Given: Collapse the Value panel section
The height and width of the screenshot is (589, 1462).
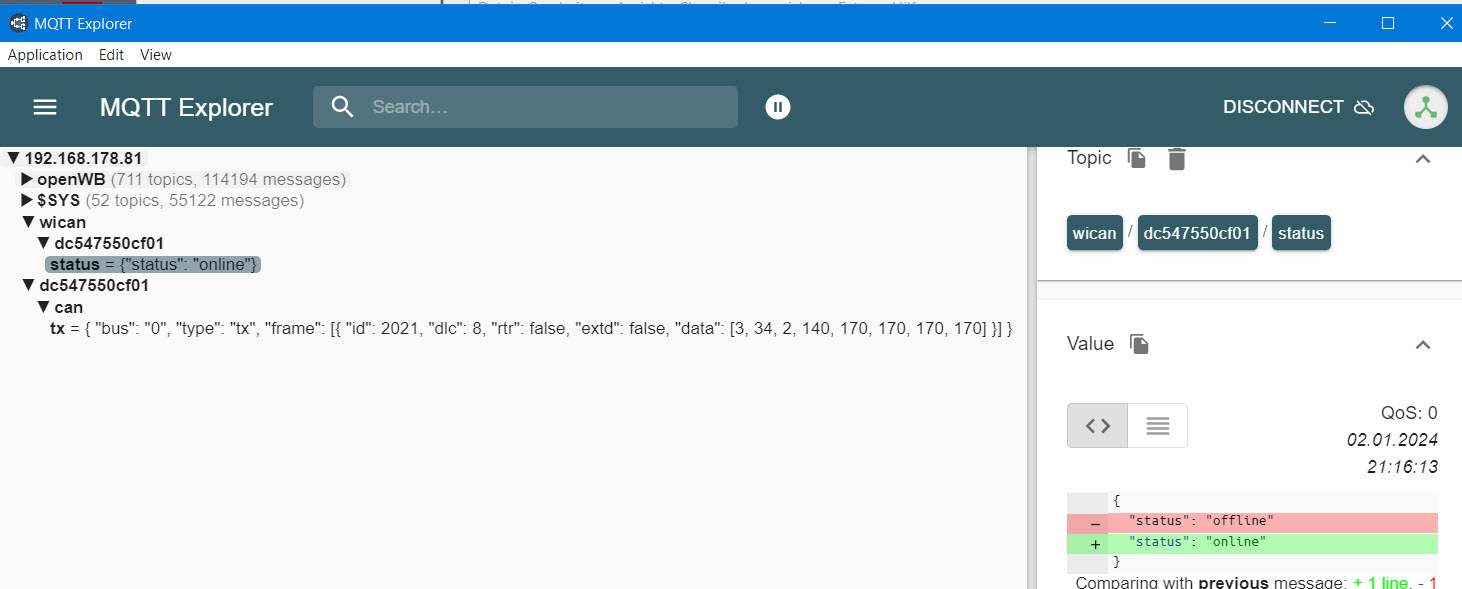Looking at the screenshot, I should coord(1423,345).
